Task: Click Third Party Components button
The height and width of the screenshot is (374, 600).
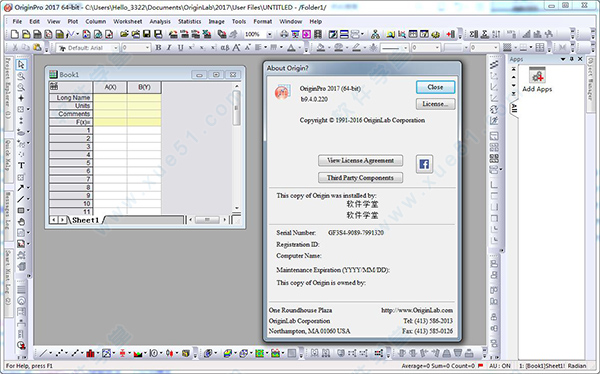Action: tap(360, 178)
